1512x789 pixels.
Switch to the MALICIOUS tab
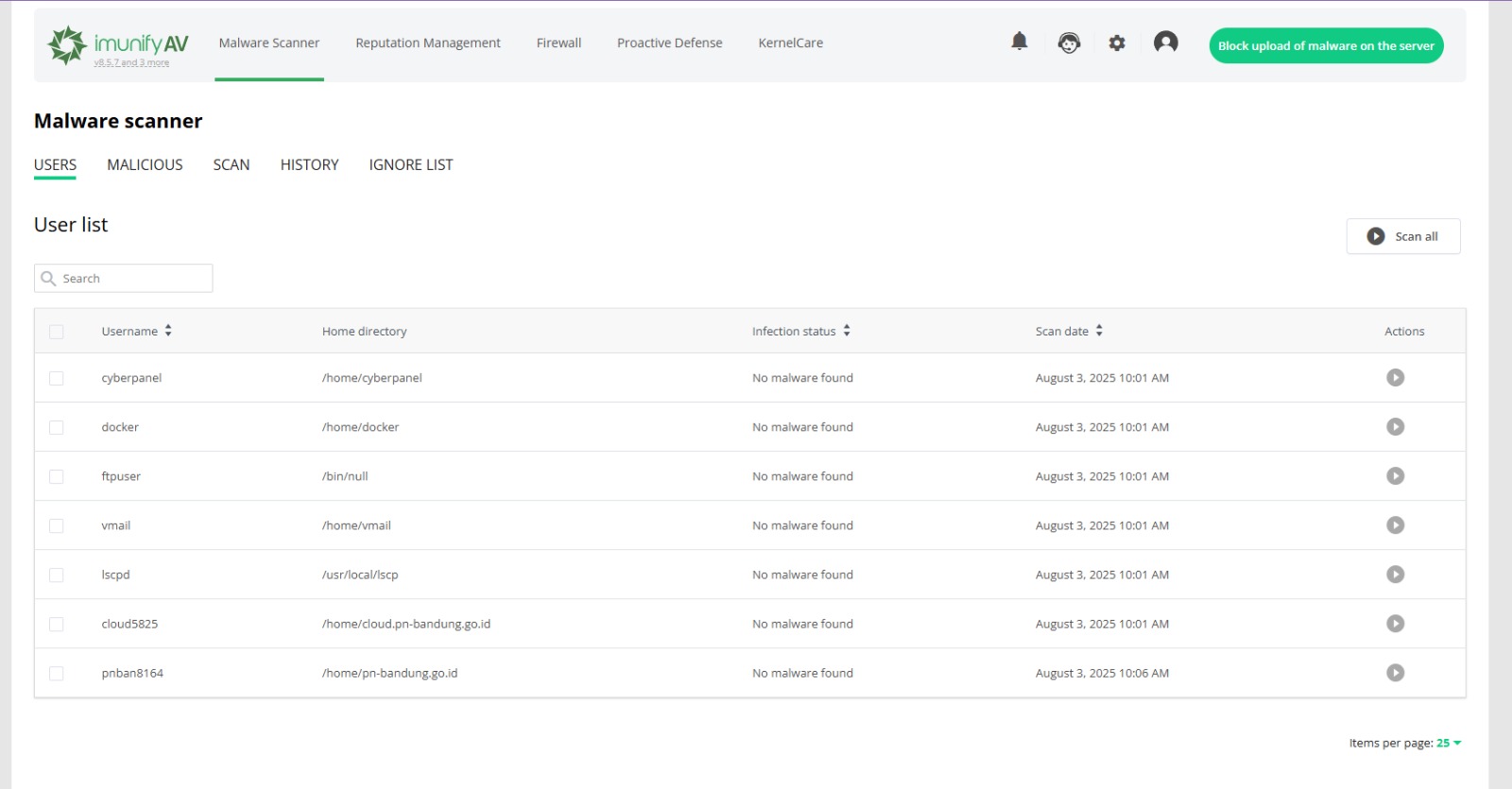tap(145, 164)
